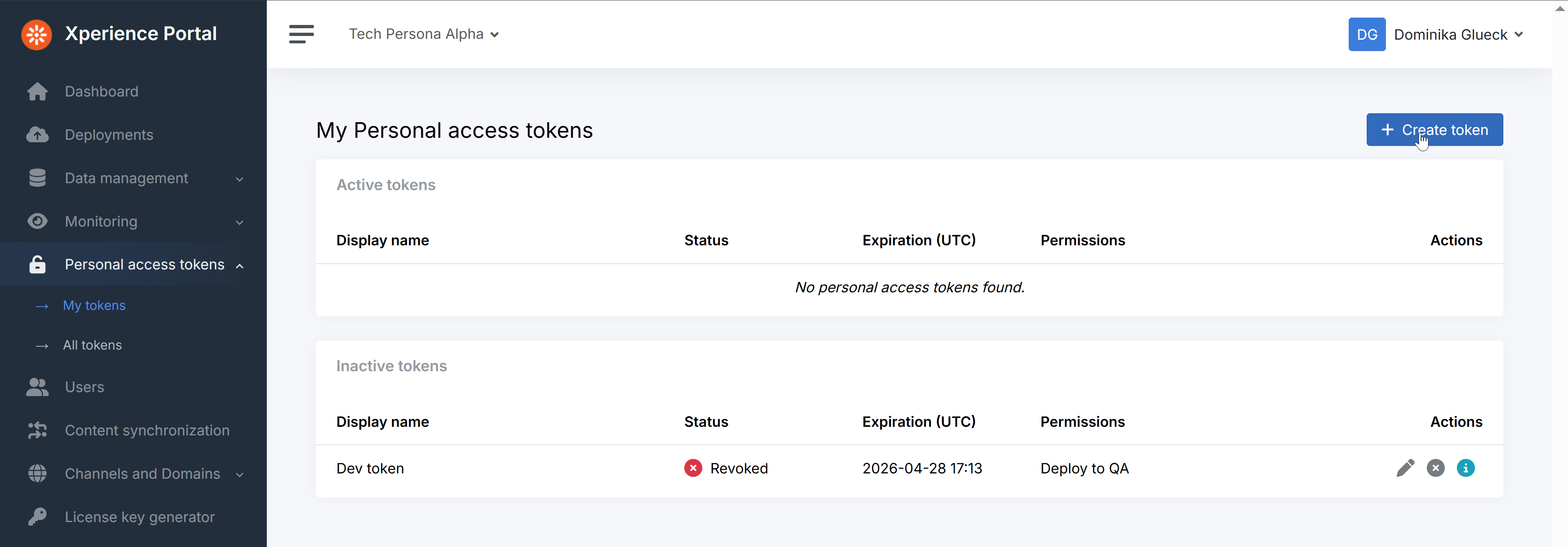The image size is (1568, 547).
Task: Go to All tokens page
Action: click(92, 345)
